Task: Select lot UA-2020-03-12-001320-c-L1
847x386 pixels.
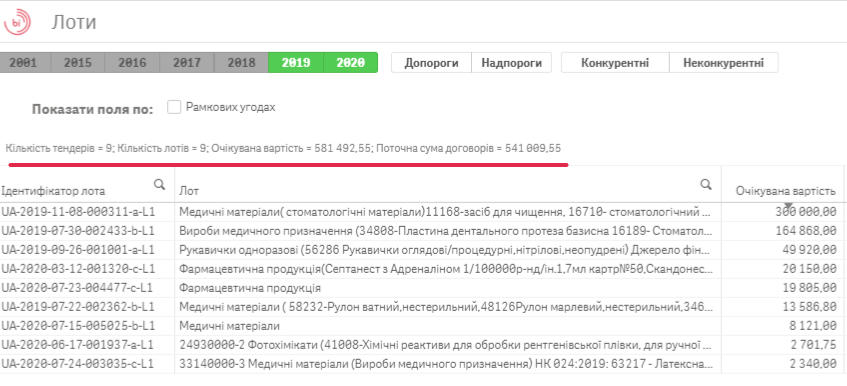Action: point(78,269)
